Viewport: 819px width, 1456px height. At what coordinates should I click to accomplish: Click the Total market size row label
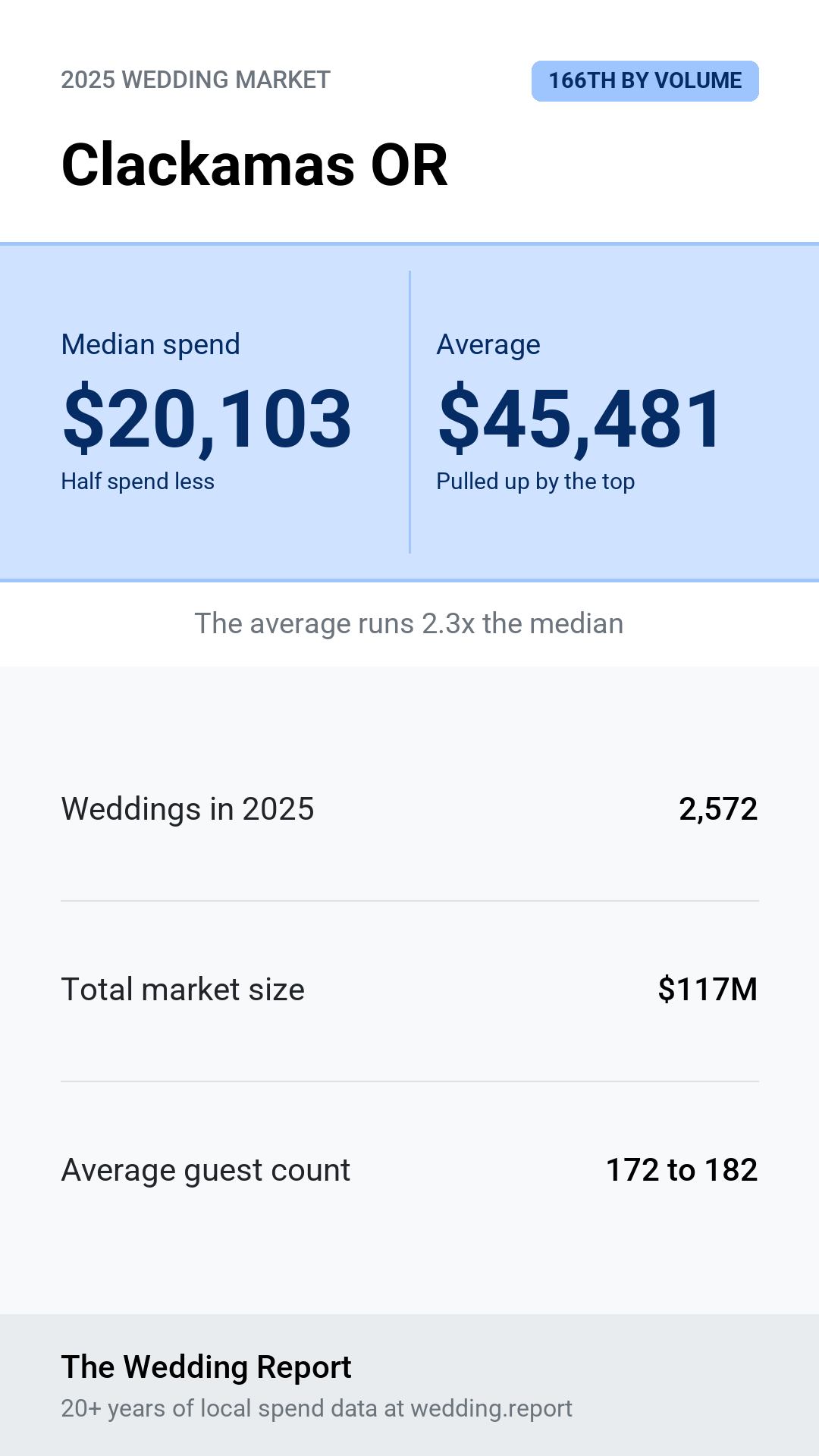183,990
